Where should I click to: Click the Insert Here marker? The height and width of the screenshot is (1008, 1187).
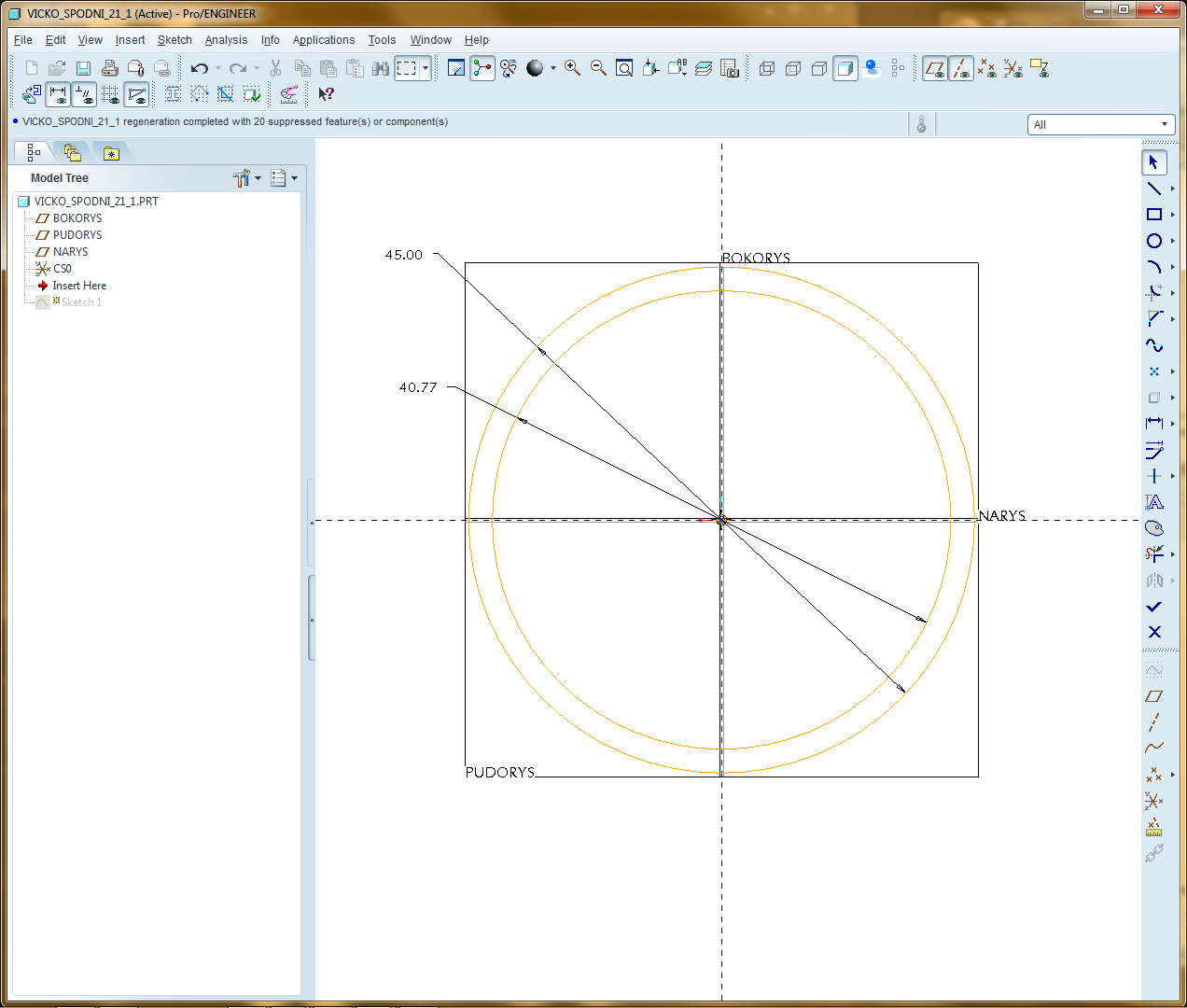(x=79, y=286)
